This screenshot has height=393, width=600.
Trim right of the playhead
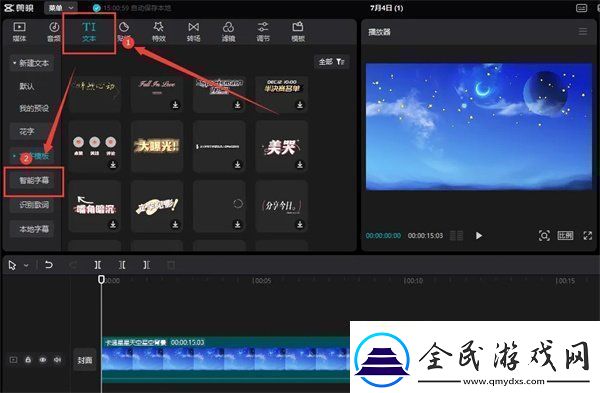146,265
